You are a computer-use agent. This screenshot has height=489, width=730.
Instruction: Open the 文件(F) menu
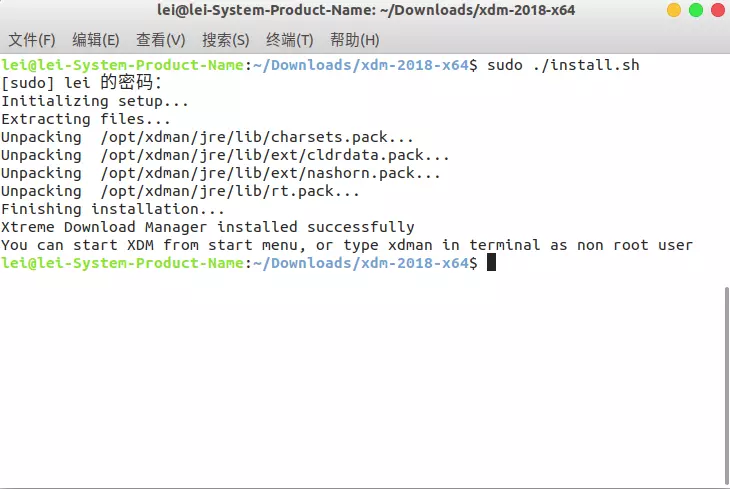pos(32,40)
